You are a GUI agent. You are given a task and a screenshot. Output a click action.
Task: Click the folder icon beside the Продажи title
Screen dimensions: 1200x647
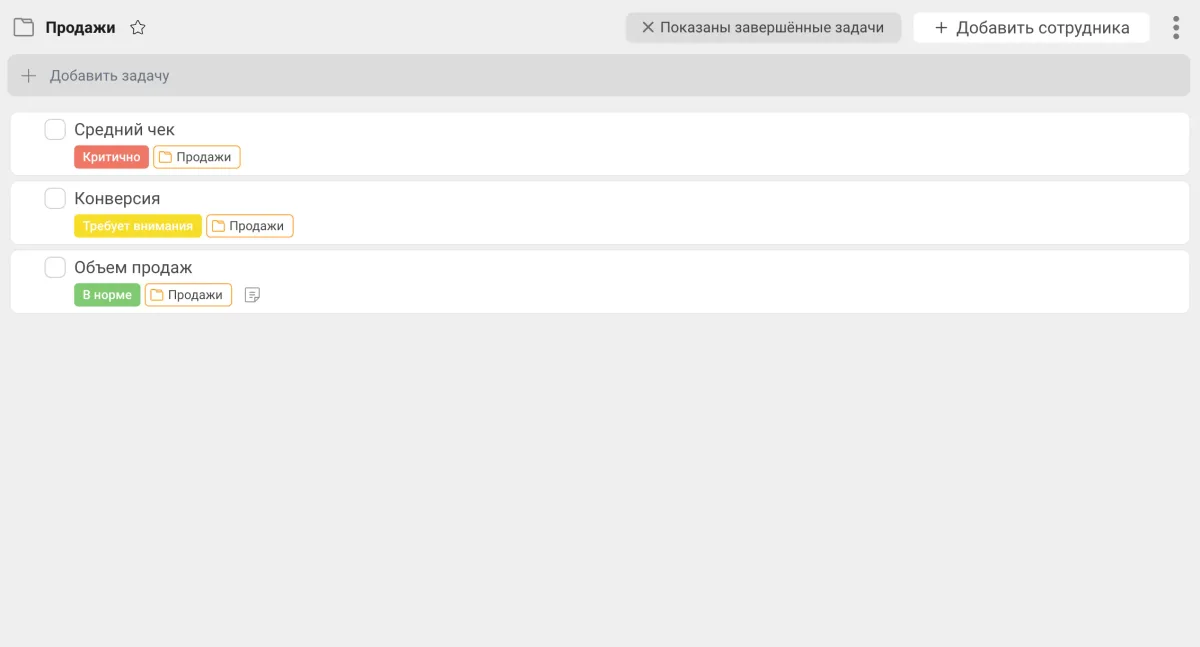tap(23, 28)
